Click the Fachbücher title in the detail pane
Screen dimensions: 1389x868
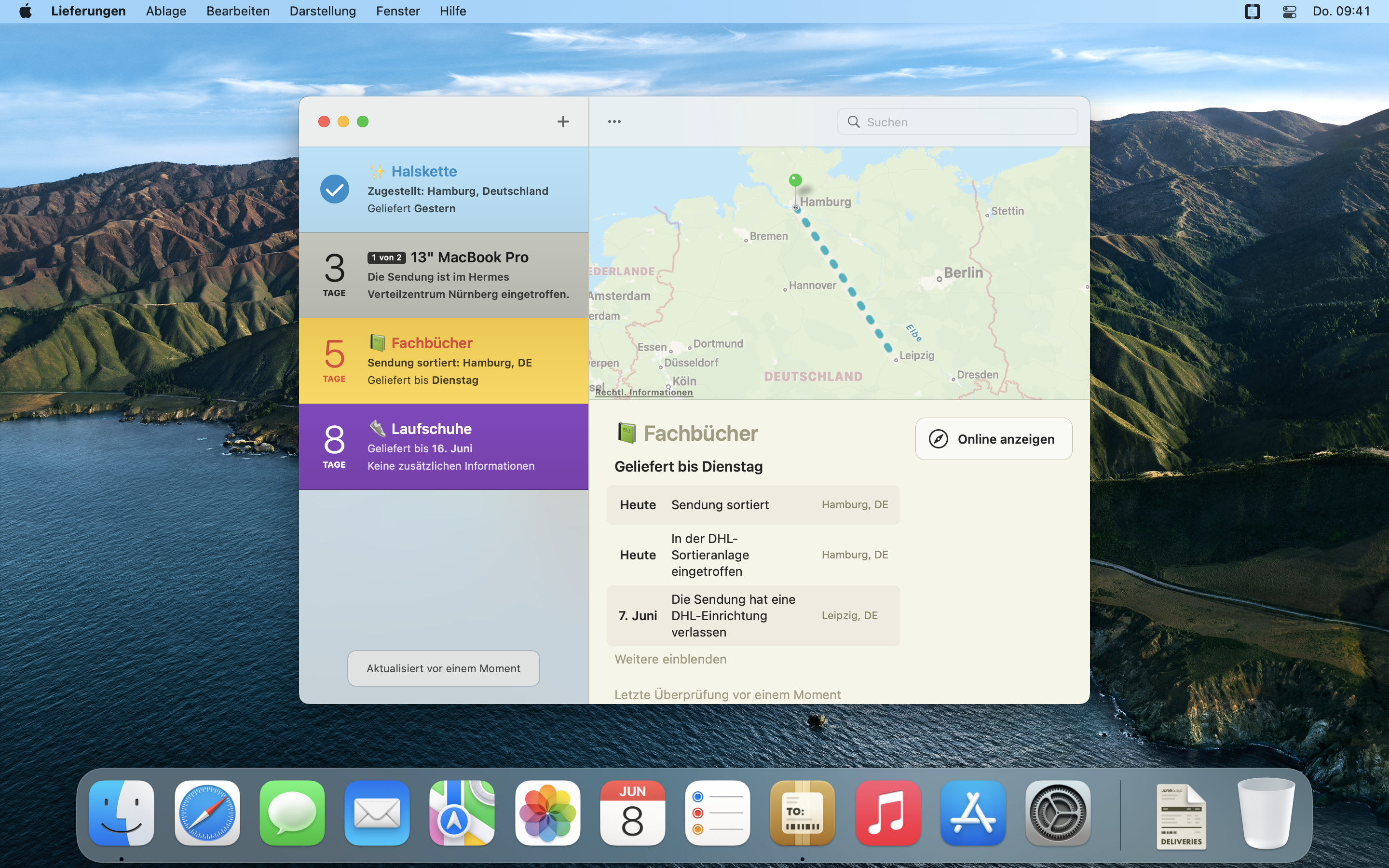click(701, 434)
